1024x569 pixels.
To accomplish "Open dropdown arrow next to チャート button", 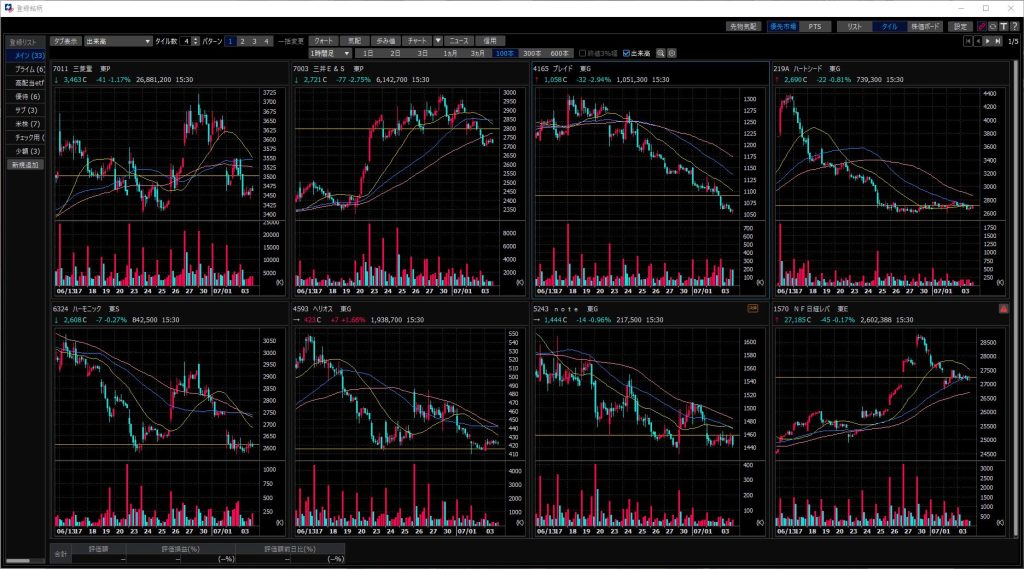I will pos(437,41).
